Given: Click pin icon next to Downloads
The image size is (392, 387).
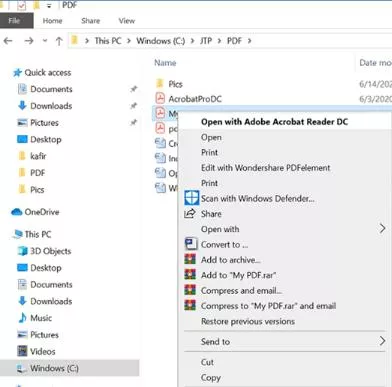Looking at the screenshot, I should point(134,106).
